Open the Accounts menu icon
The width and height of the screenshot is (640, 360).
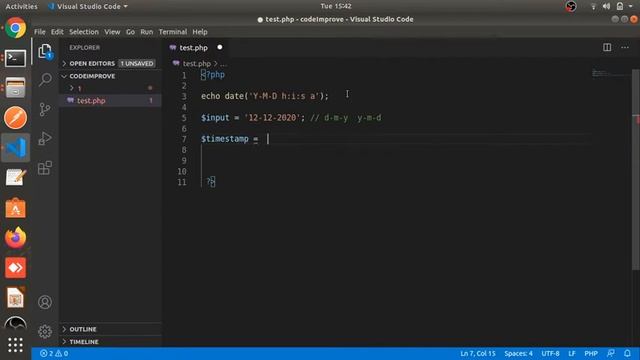[45, 302]
